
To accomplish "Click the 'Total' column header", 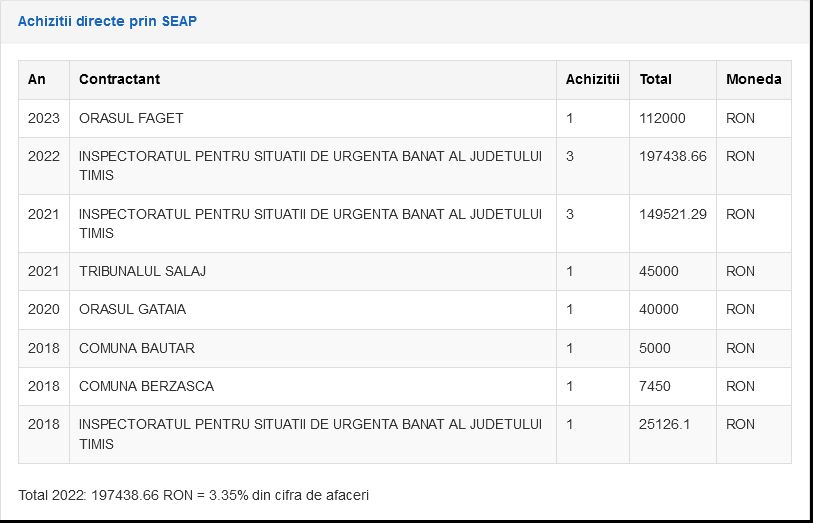I will (655, 79).
